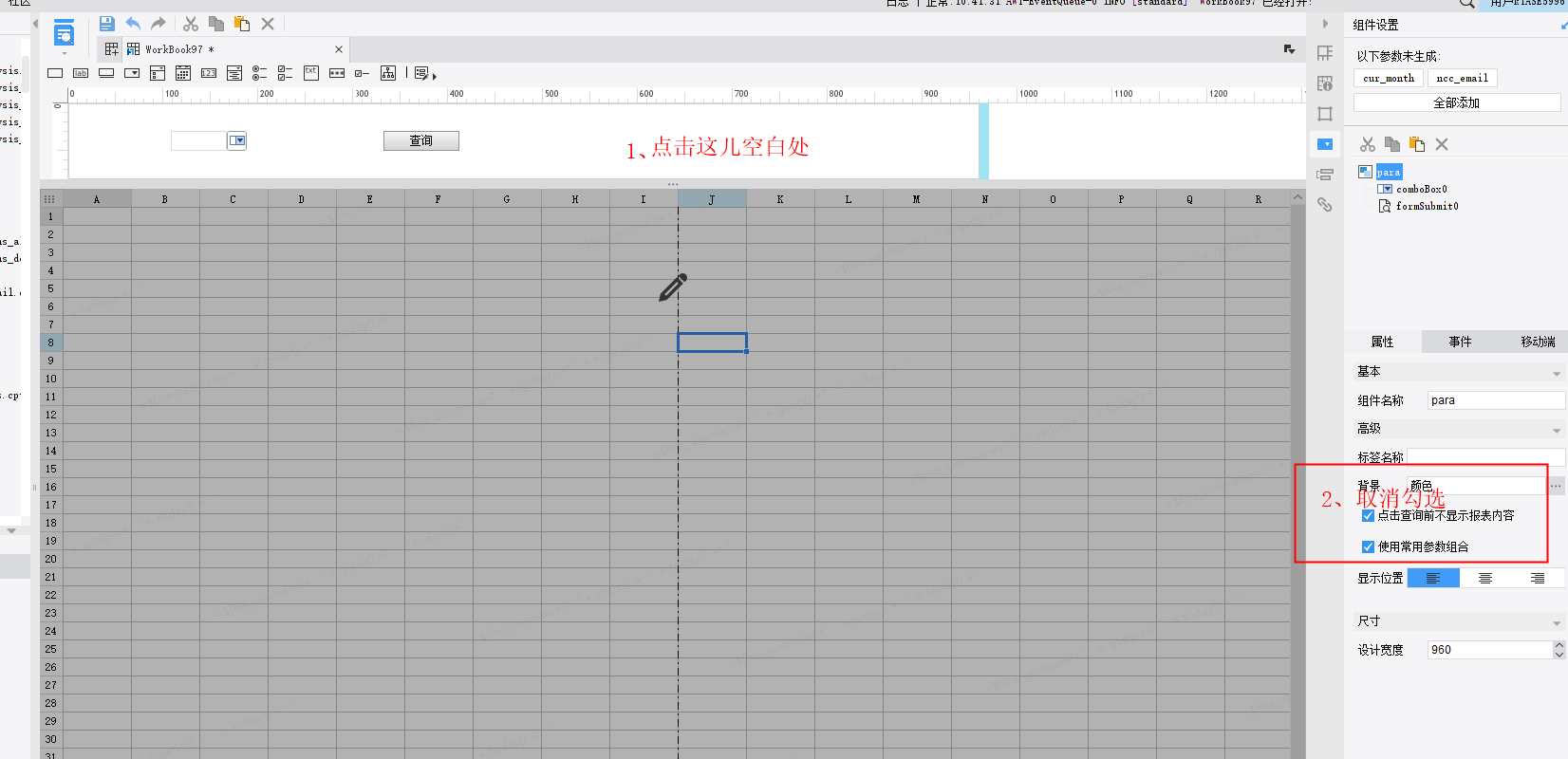Image resolution: width=1568 pixels, height=759 pixels.
Task: Click the paste icon in the top toolbar
Action: click(242, 24)
